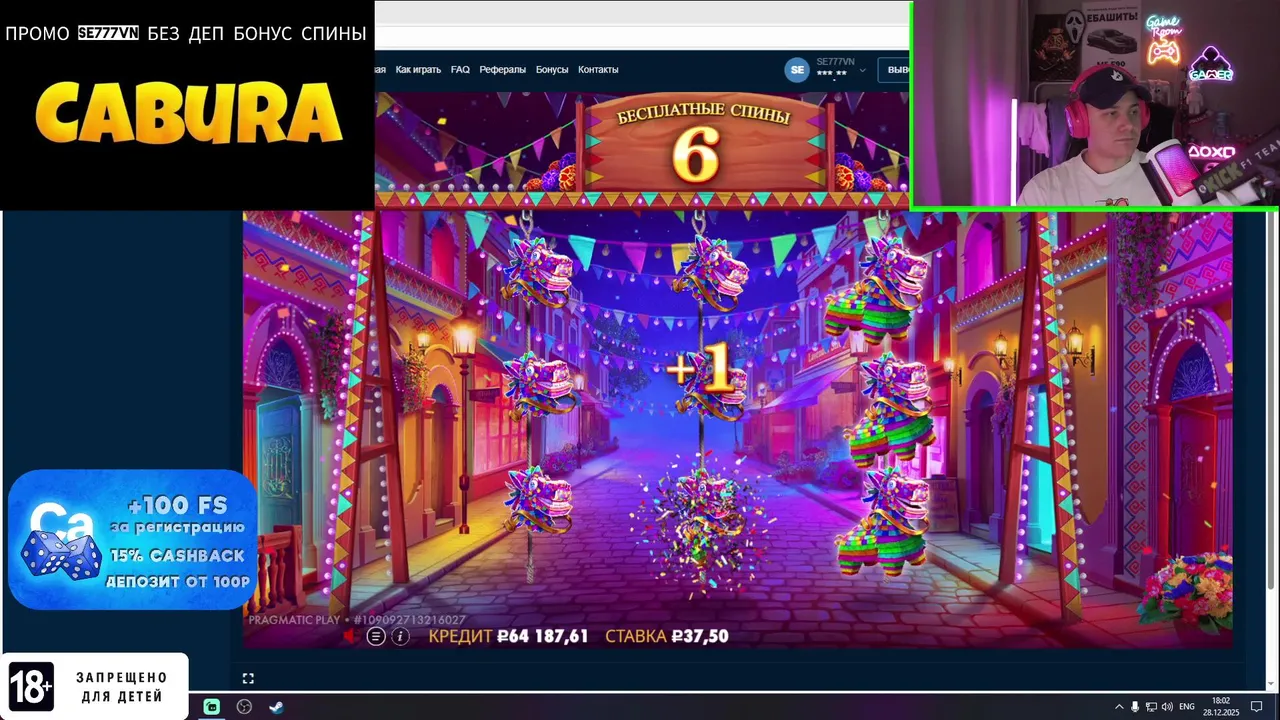1280x720 pixels.
Task: Open the clock showing 18:02 28.12.2025
Action: click(1221, 707)
